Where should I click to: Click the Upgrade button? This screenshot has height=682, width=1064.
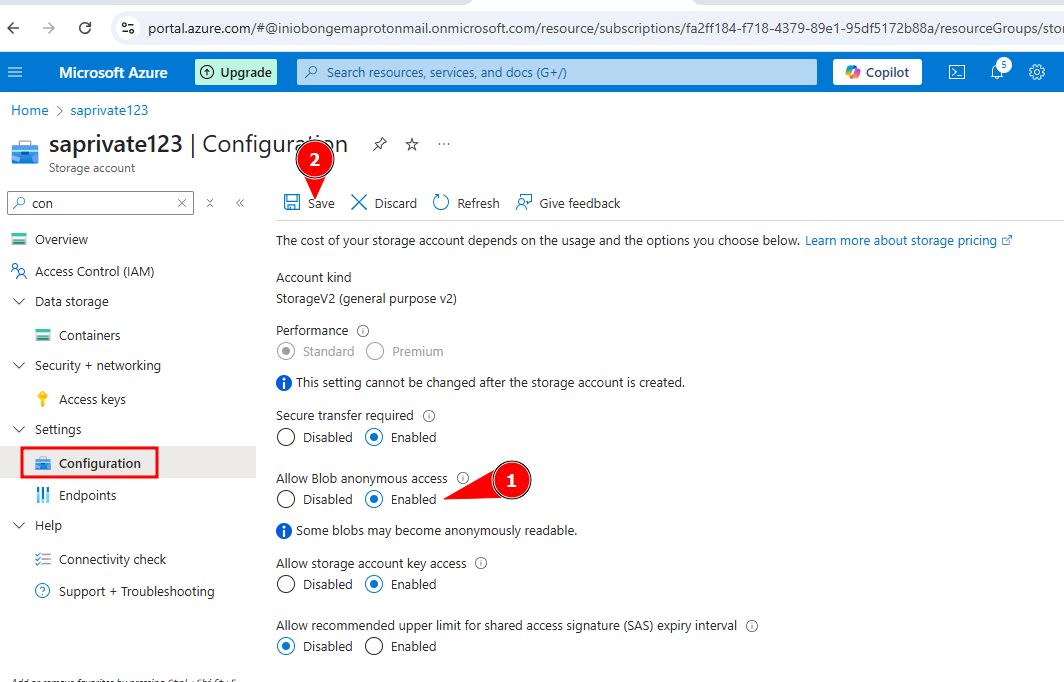(x=236, y=72)
